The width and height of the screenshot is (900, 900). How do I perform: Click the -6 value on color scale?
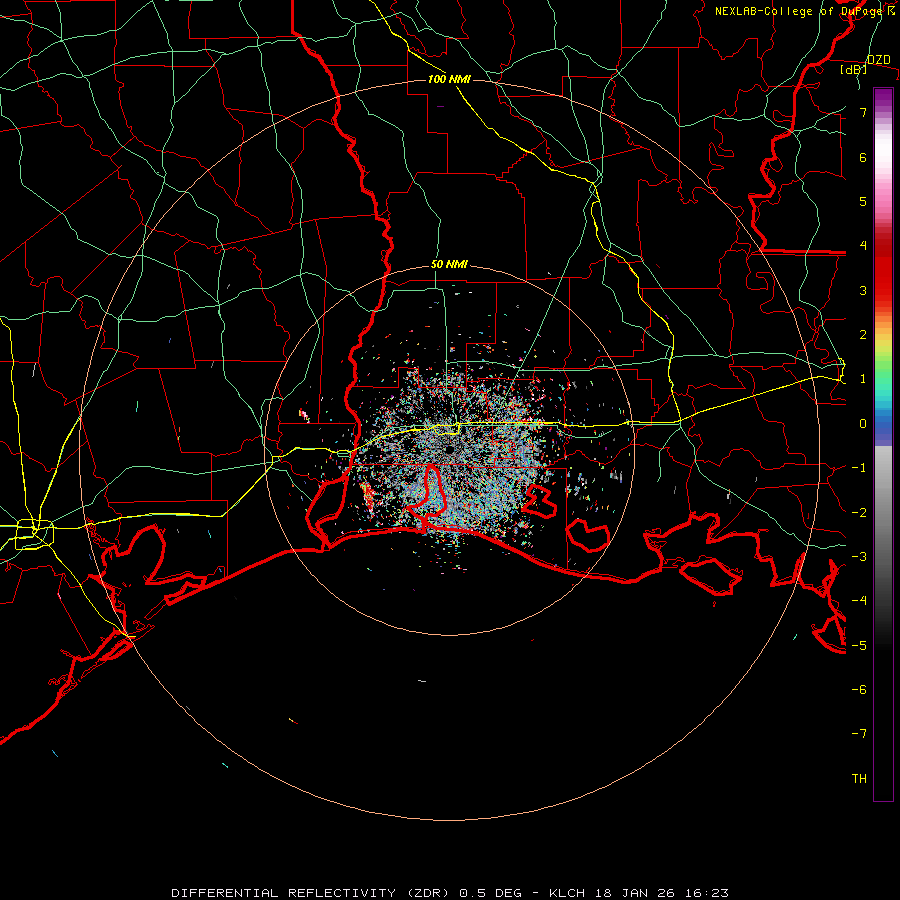click(x=859, y=690)
